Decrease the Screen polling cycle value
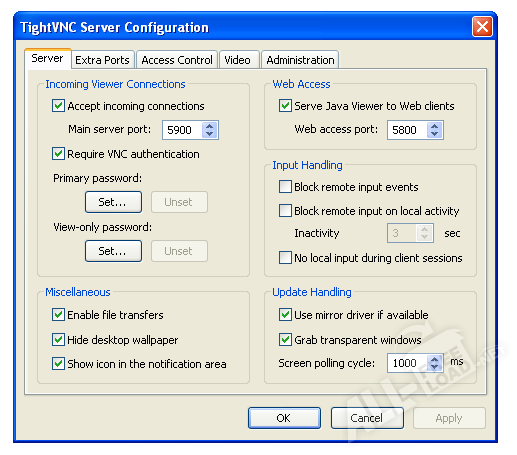The width and height of the screenshot is (517, 455). (434, 367)
